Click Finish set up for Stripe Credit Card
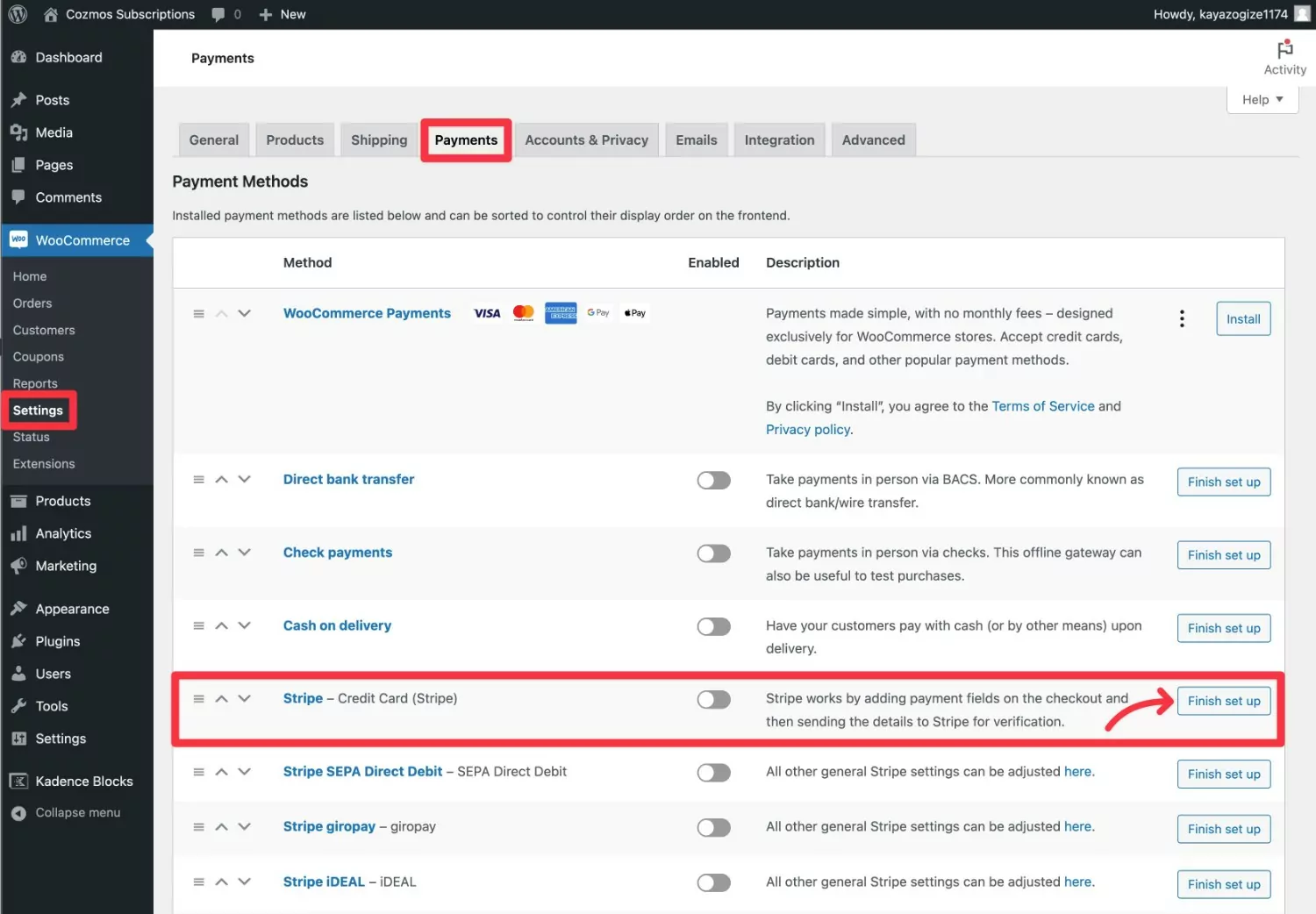Screen dimensions: 1316x914 tap(1224, 701)
